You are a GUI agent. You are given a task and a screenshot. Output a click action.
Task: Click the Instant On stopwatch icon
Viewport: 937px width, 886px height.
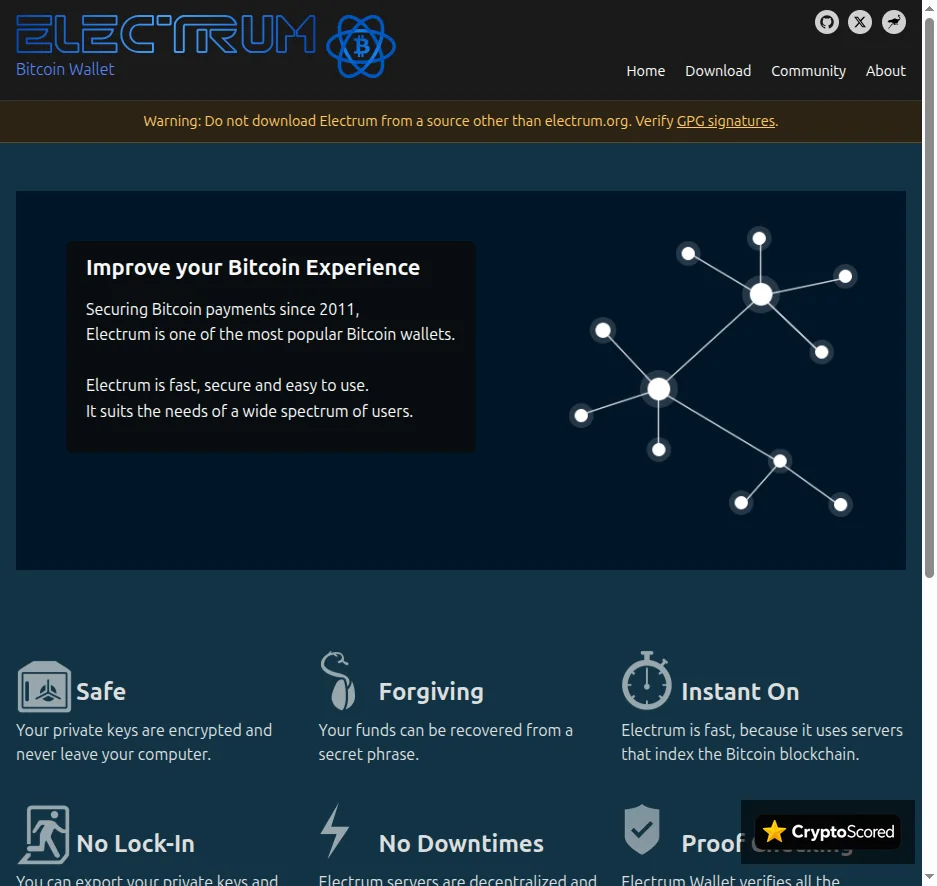pyautogui.click(x=647, y=680)
